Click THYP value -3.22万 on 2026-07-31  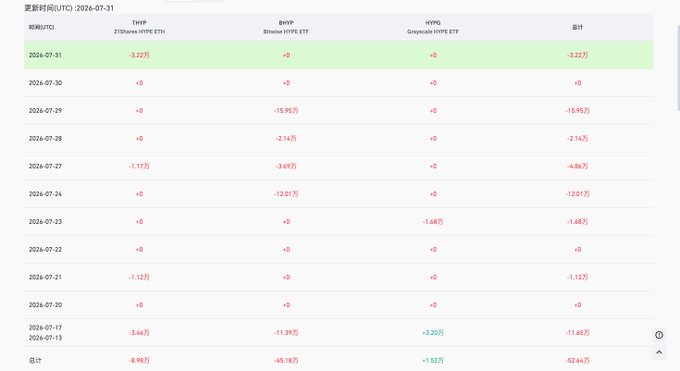[x=139, y=55]
